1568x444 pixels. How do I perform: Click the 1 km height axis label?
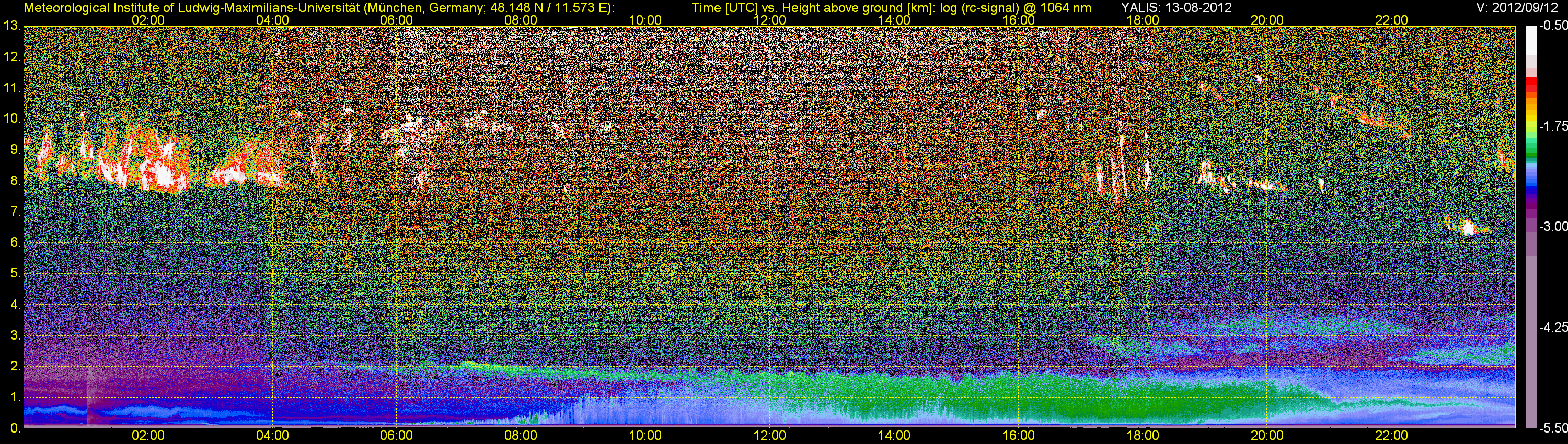click(15, 397)
